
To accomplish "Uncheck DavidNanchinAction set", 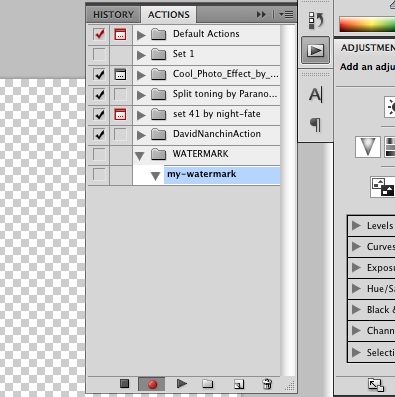I will pyautogui.click(x=99, y=134).
